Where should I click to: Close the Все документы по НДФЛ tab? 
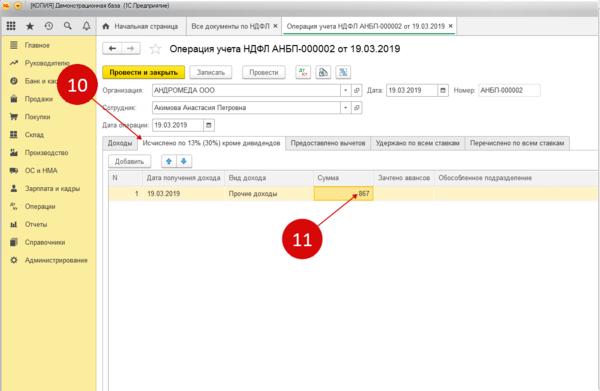(275, 26)
